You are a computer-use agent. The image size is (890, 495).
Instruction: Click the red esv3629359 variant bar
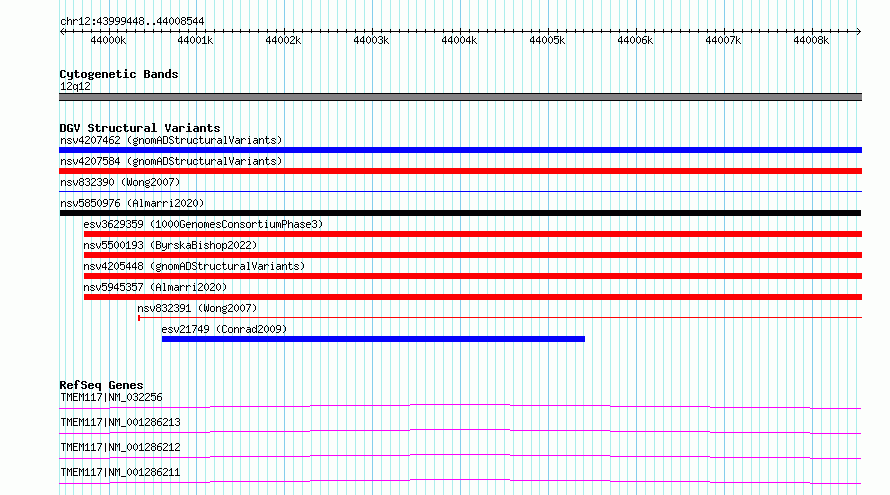(473, 234)
